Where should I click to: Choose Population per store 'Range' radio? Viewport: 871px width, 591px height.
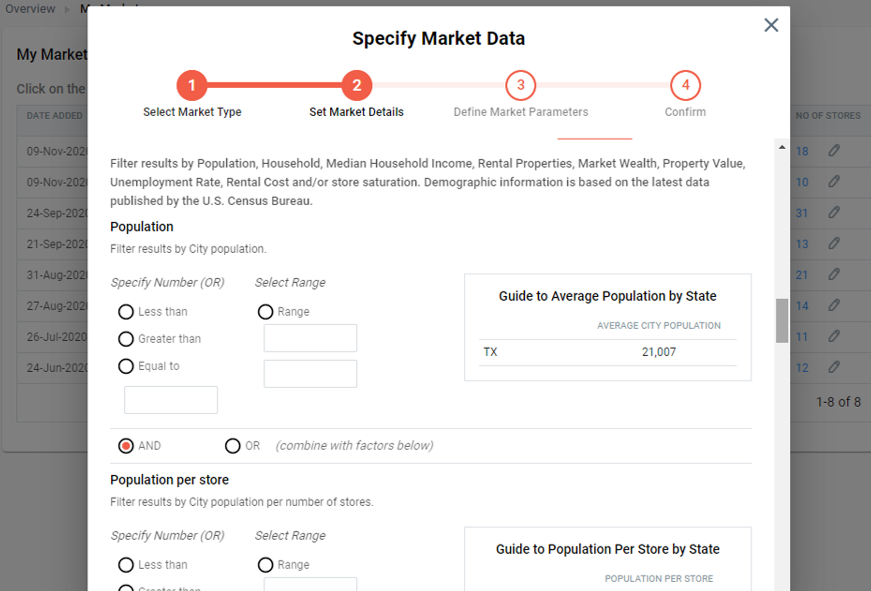(266, 565)
